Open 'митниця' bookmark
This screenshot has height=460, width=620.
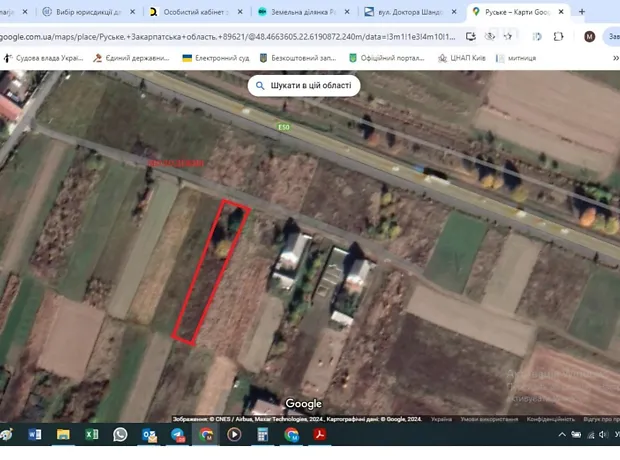tap(516, 58)
